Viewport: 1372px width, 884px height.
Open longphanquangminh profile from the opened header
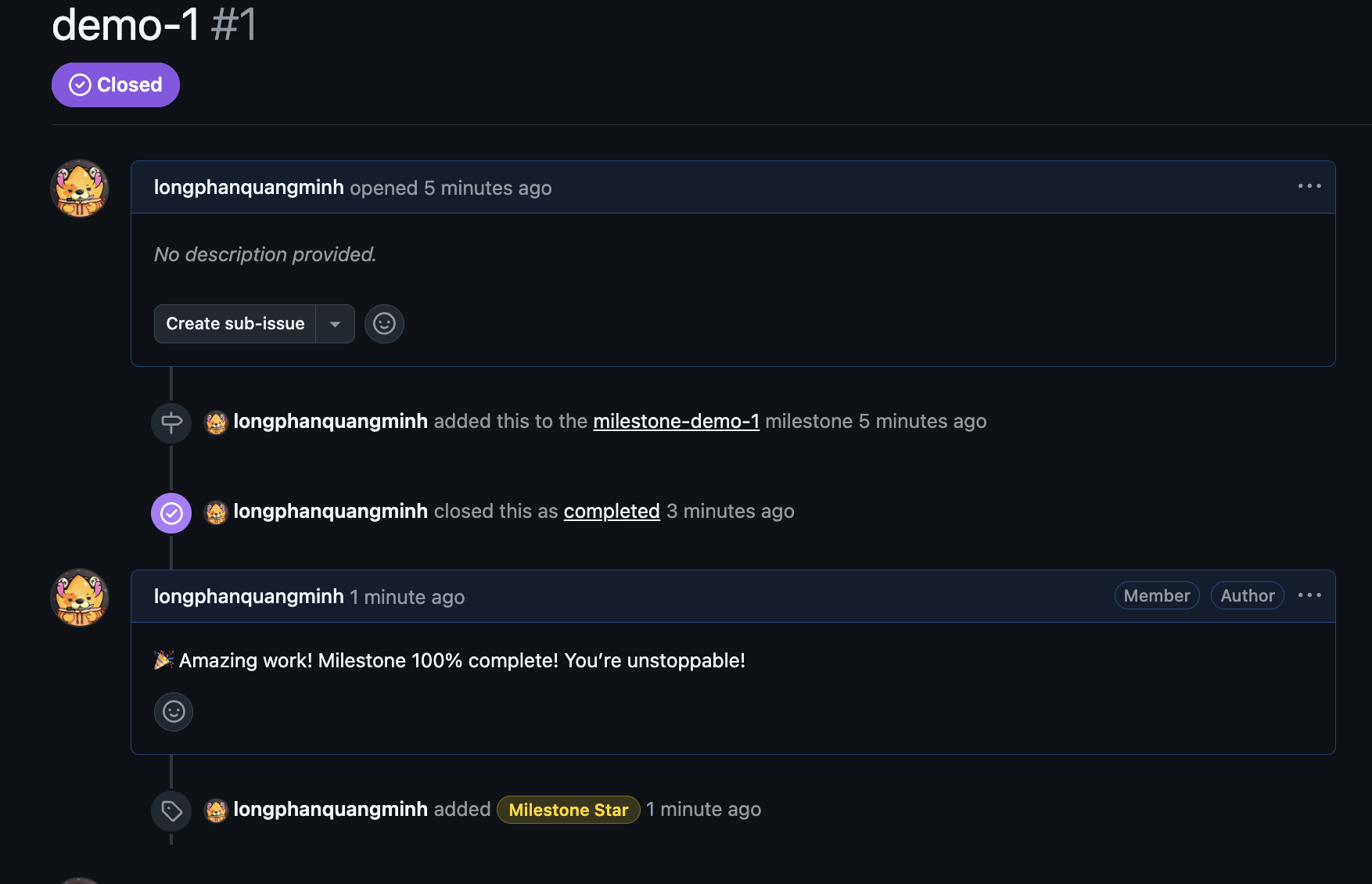[249, 188]
